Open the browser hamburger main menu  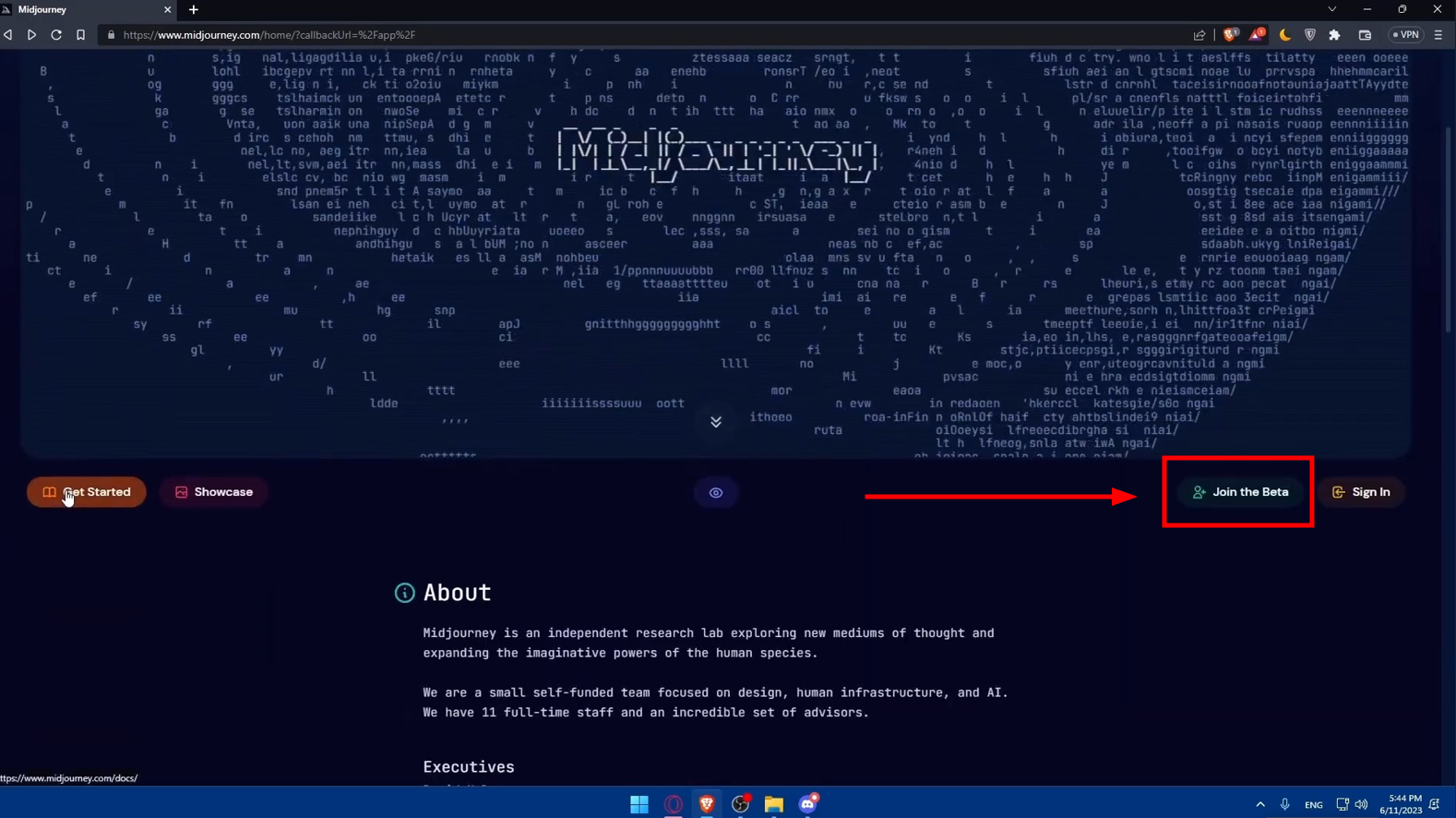1438,35
